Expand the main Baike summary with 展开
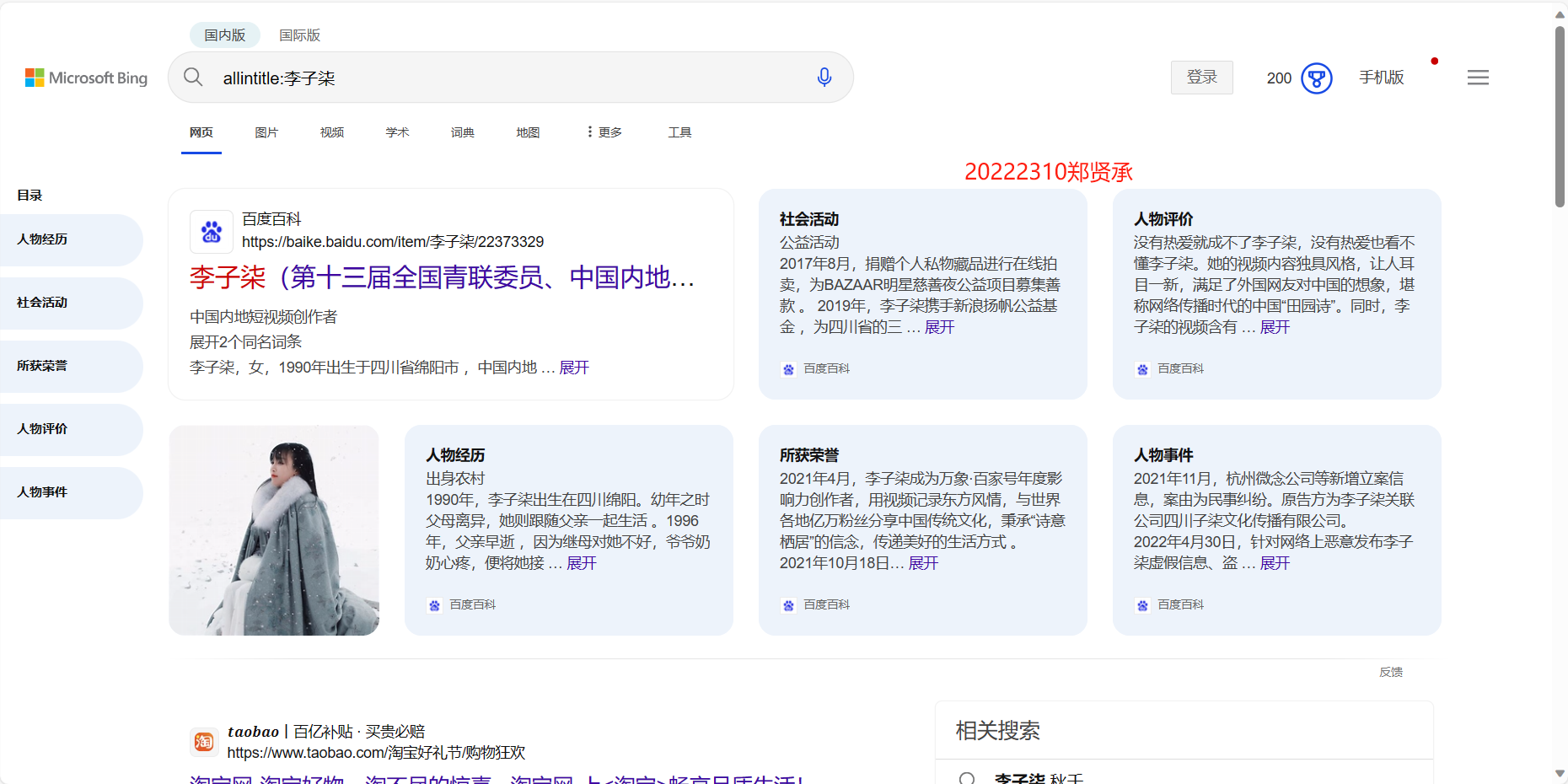 pyautogui.click(x=574, y=368)
